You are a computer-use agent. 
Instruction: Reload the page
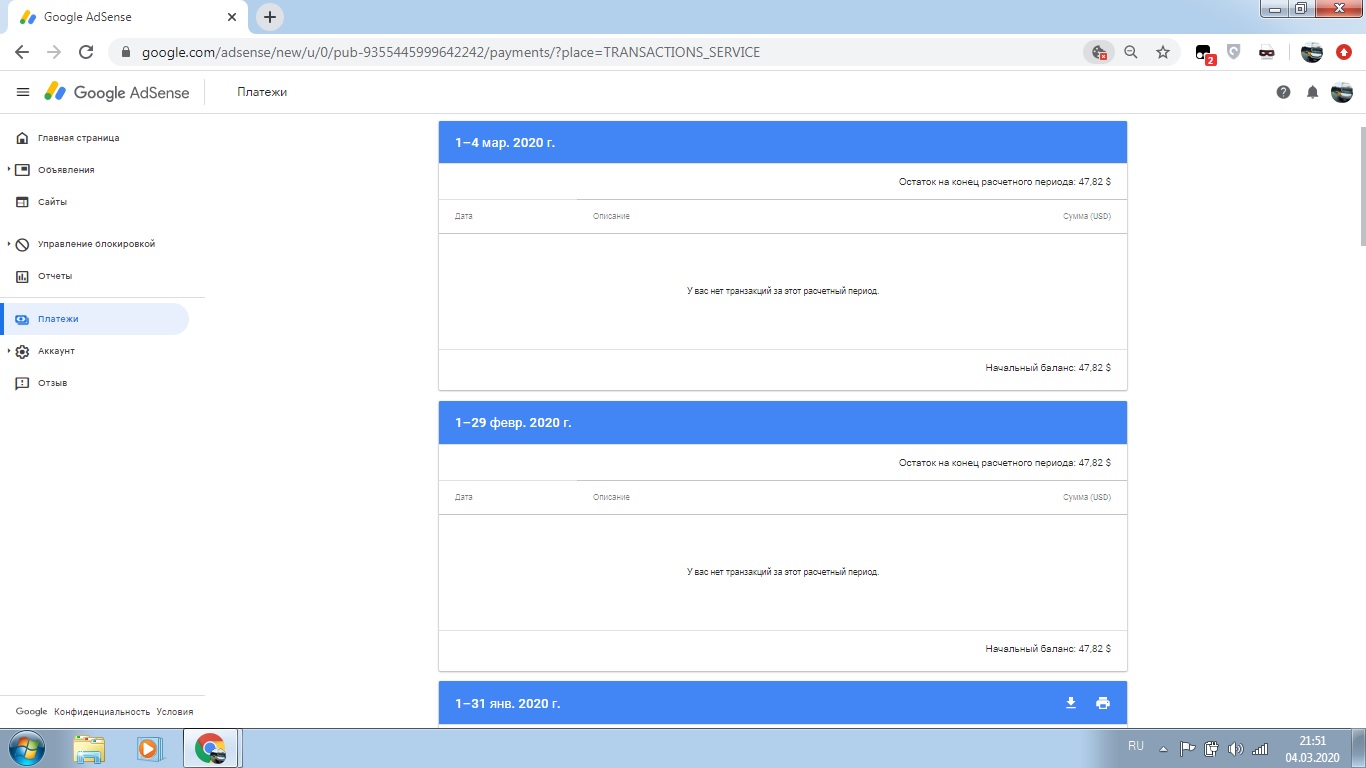click(x=86, y=52)
